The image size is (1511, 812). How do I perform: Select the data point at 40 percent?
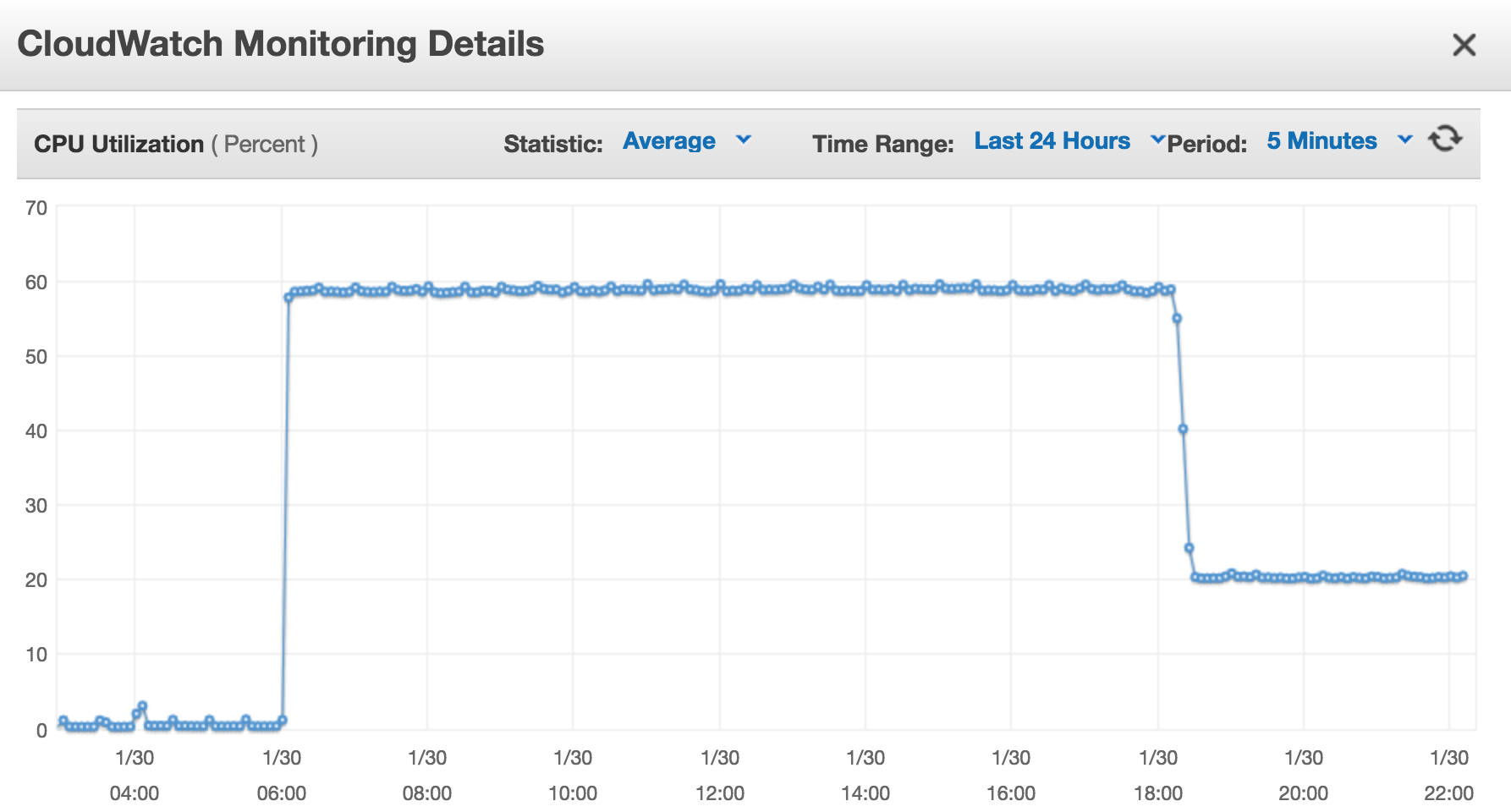point(1183,430)
